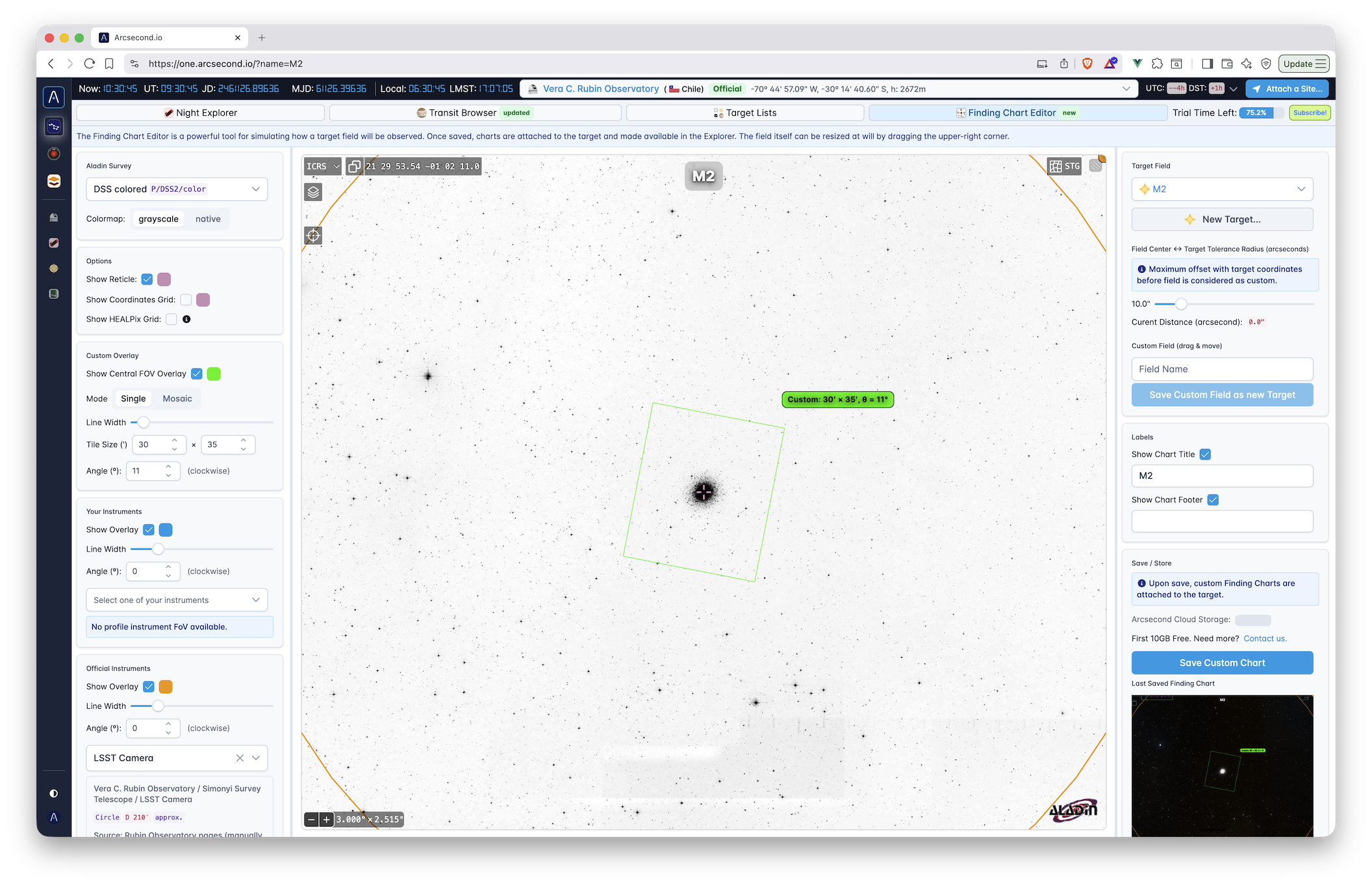Toggle the Show Chart Title checkbox
1372x885 pixels.
click(x=1205, y=454)
